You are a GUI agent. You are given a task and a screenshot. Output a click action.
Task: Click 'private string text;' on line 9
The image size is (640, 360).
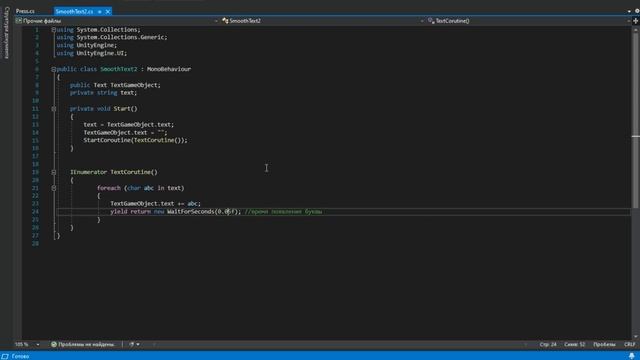pos(103,93)
